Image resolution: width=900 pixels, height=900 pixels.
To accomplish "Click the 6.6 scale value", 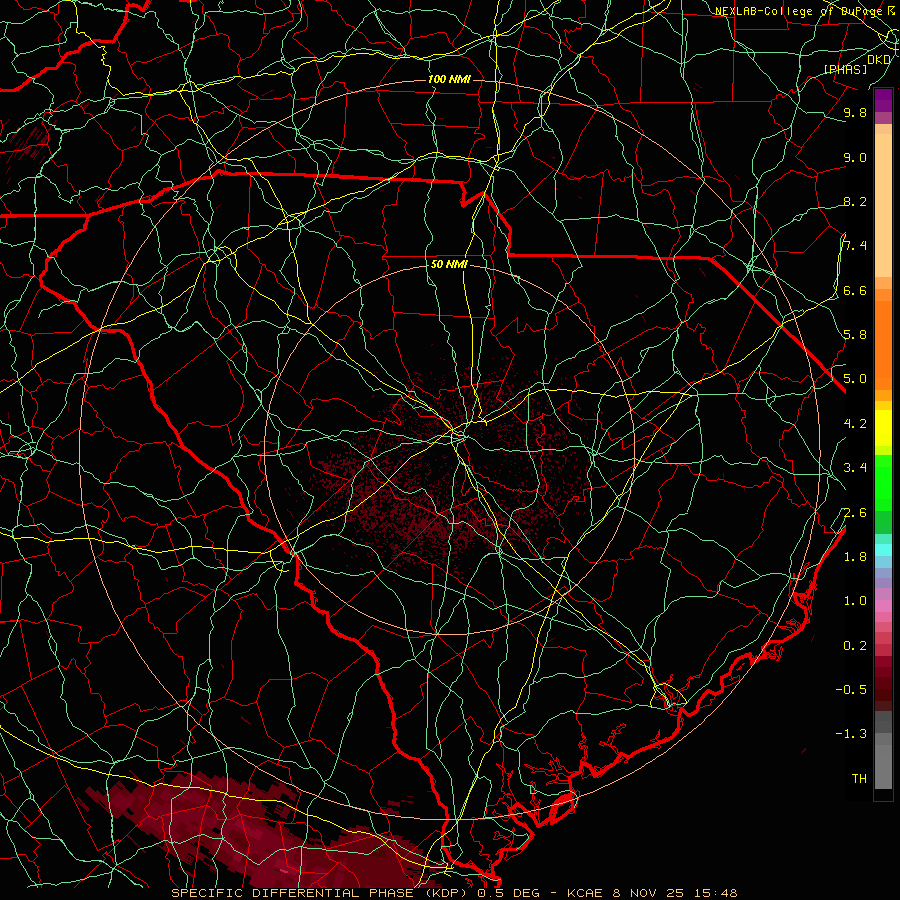I will (855, 290).
